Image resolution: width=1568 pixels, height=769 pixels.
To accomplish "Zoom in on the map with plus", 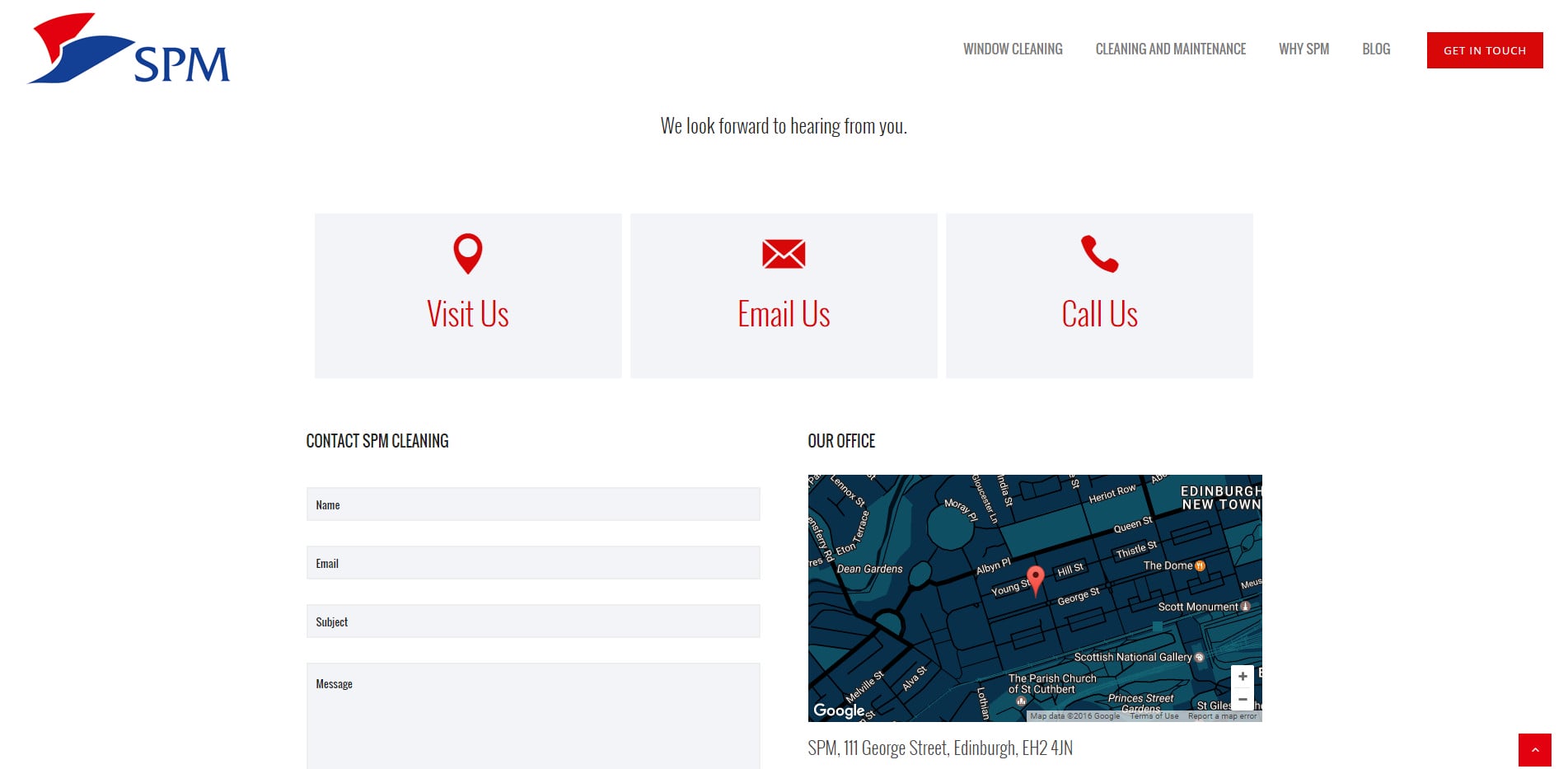I will [x=1243, y=677].
